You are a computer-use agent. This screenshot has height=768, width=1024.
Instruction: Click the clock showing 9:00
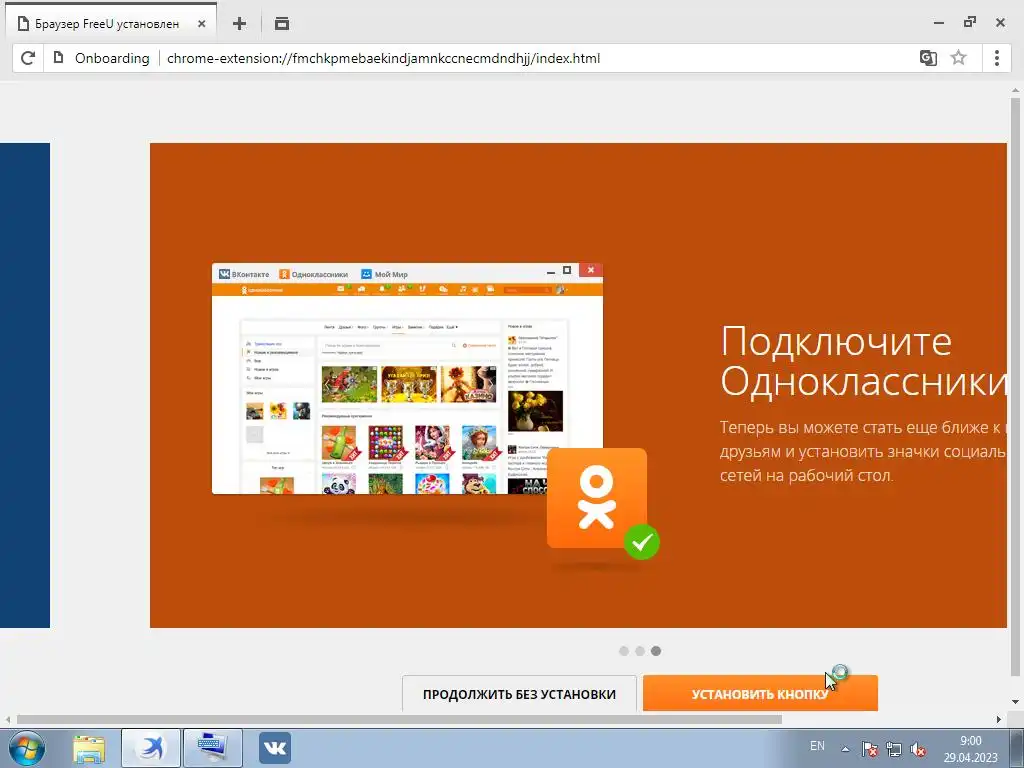(970, 741)
